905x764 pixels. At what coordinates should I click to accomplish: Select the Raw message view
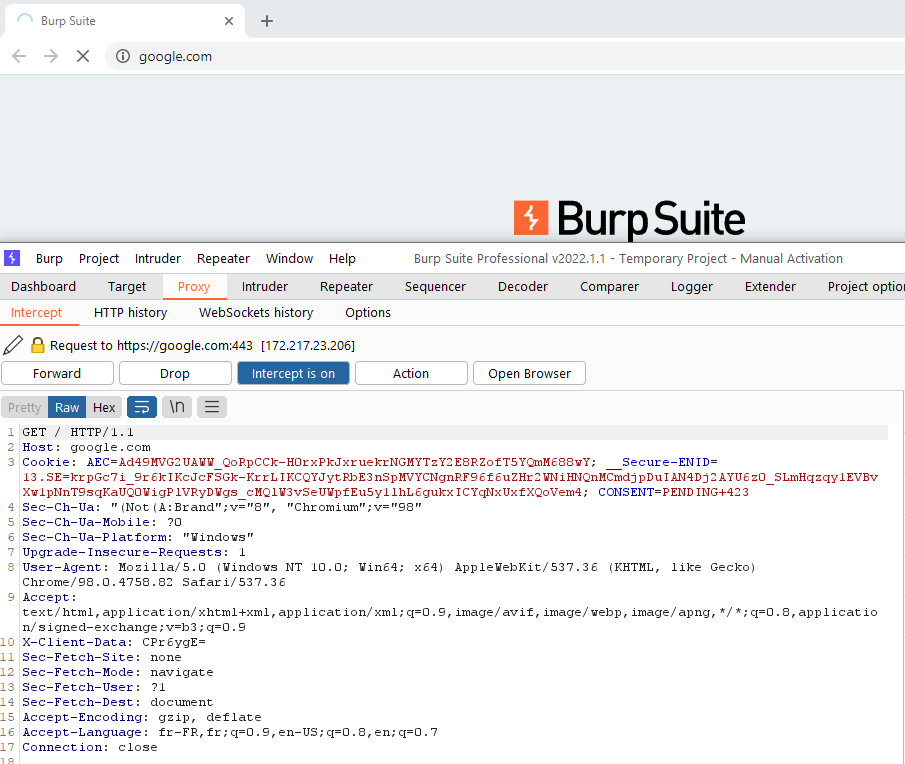pos(67,407)
